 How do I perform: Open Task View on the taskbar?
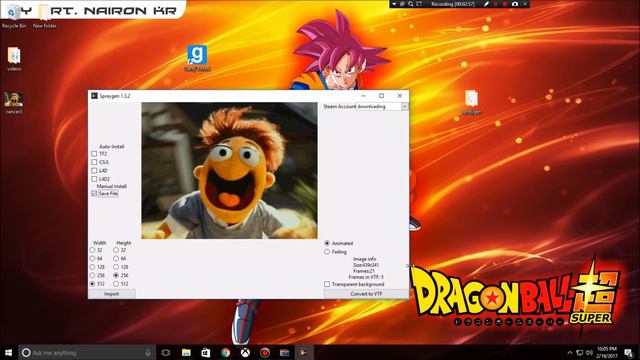[166, 352]
